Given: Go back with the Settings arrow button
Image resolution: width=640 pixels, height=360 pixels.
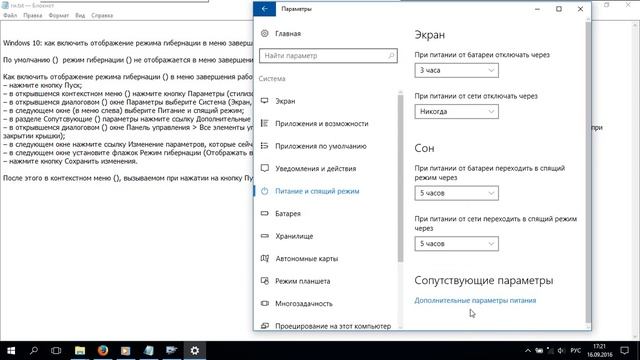Looking at the screenshot, I should click(x=264, y=9).
